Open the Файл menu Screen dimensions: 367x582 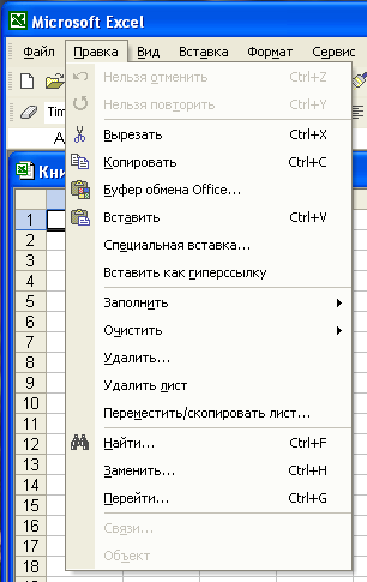[39, 52]
